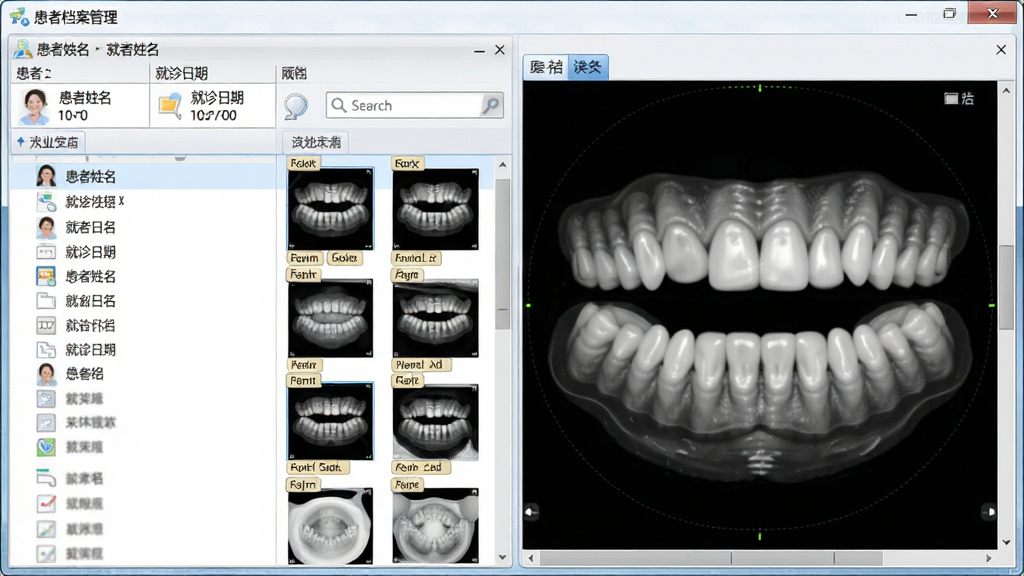Screen dimensions: 1024x576
Task: Click the orange photo icon beside 患者姓名
Action: coord(46,276)
